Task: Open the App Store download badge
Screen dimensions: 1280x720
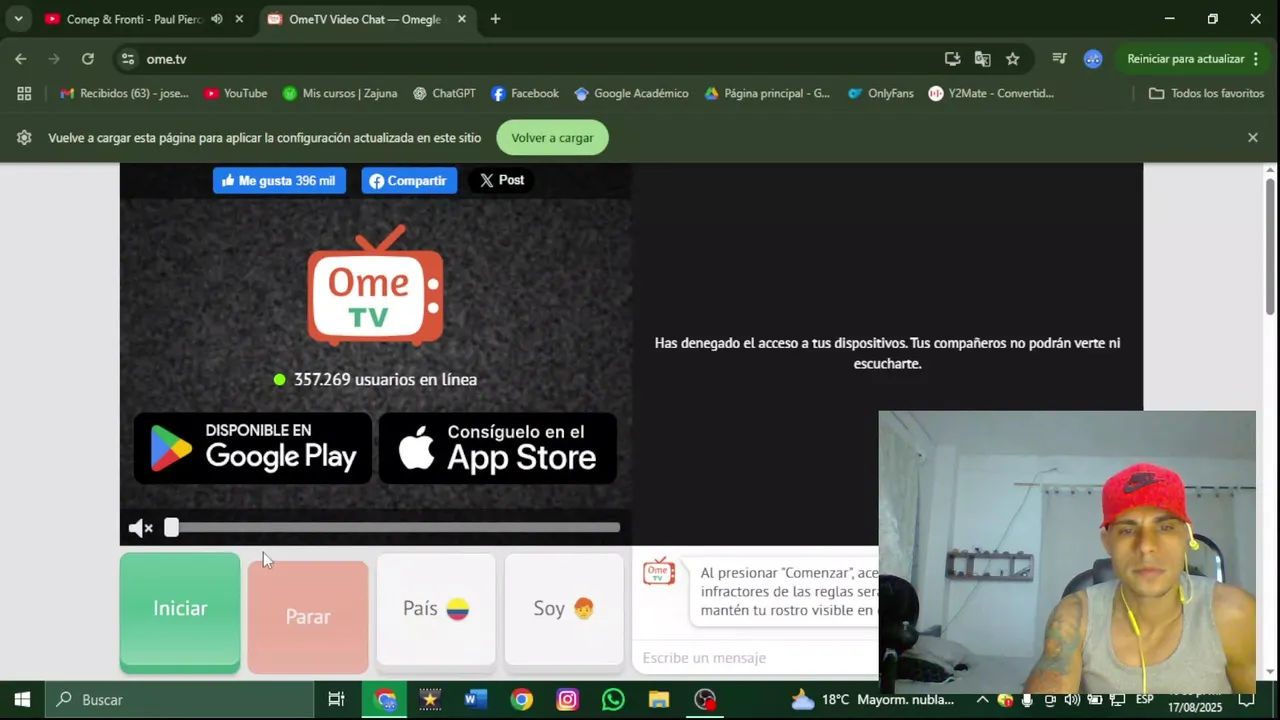Action: pos(498,449)
